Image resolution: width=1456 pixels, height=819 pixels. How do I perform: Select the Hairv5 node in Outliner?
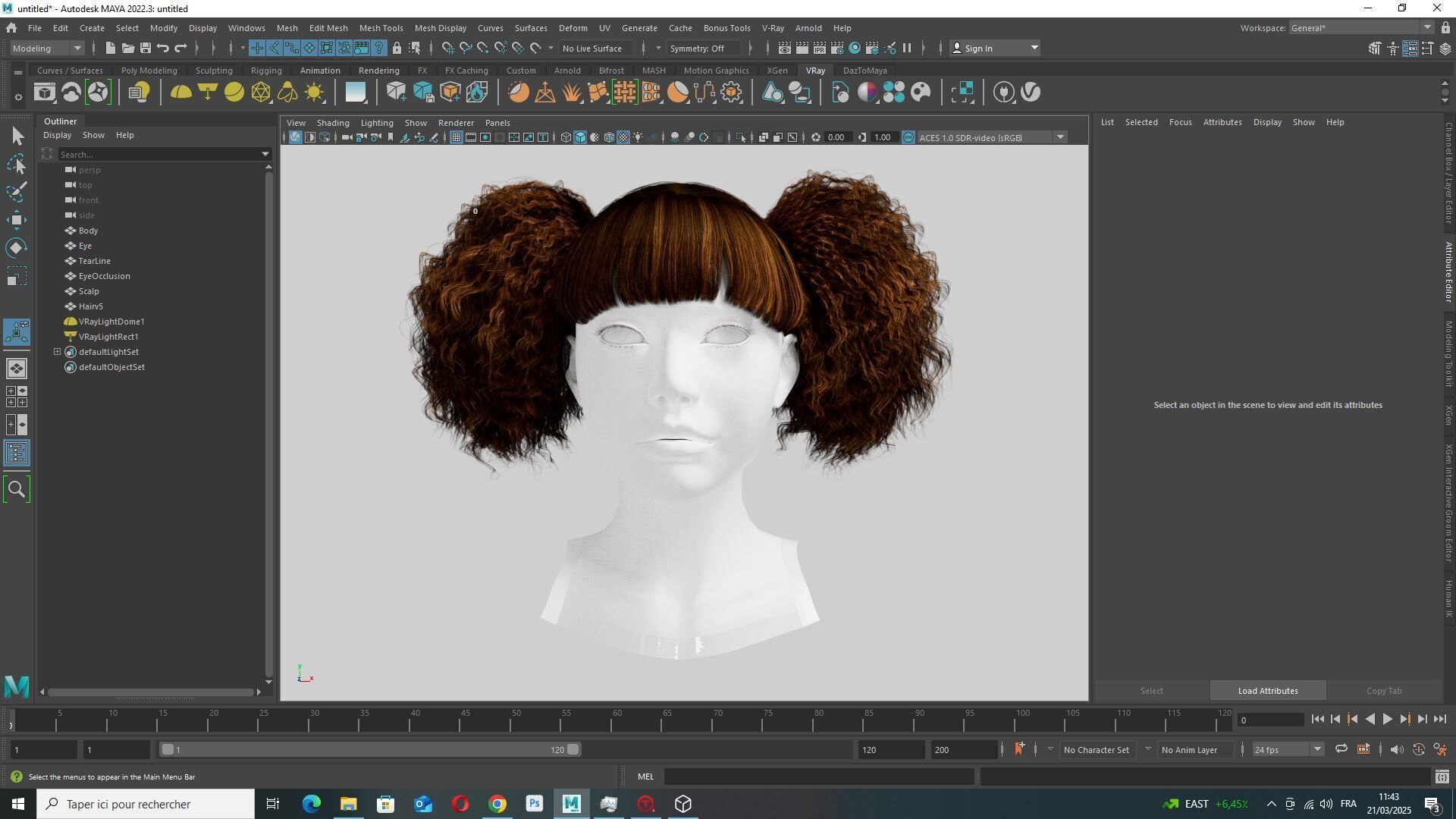tap(90, 306)
